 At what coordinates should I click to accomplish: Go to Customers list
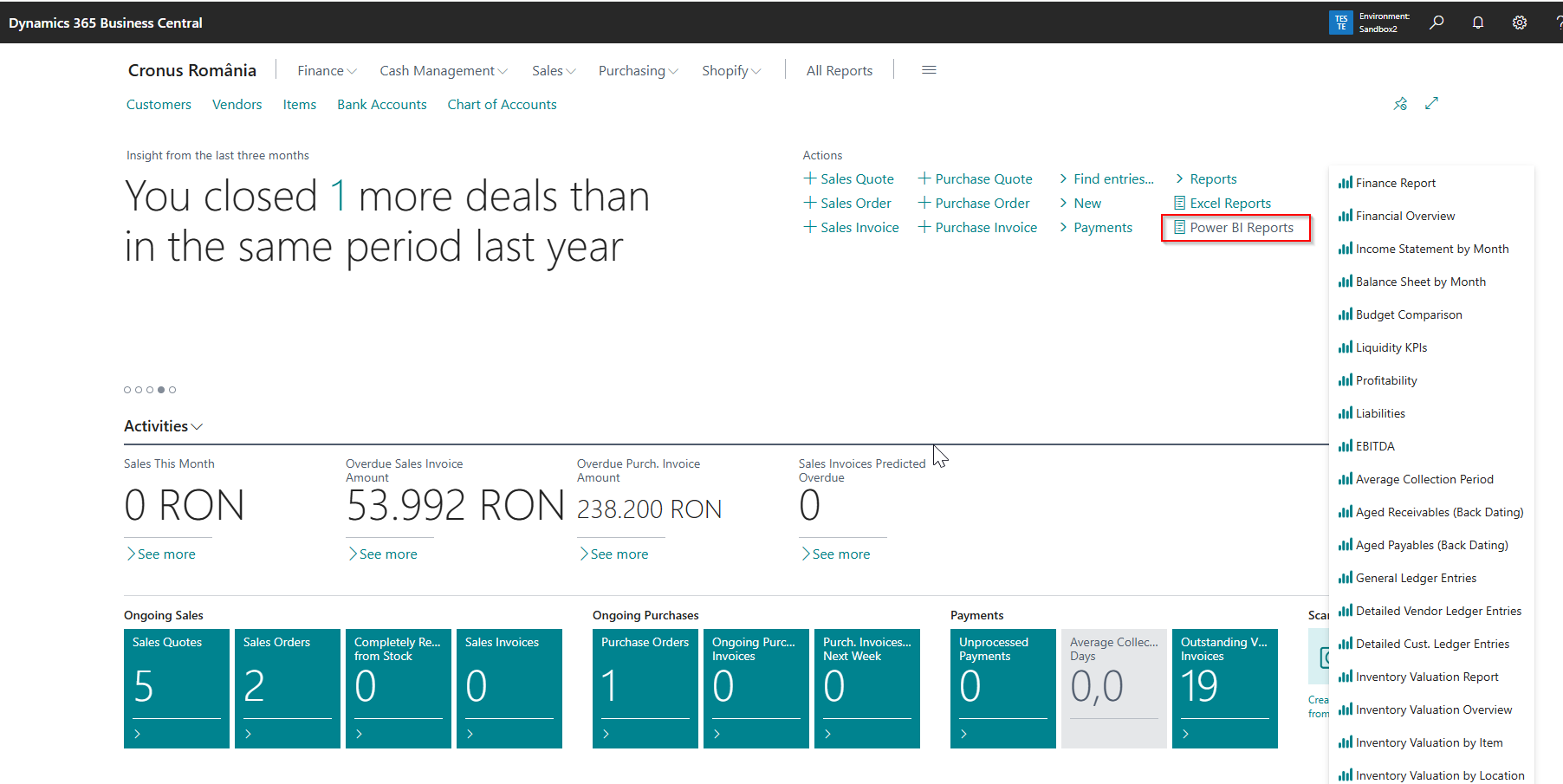(x=159, y=104)
